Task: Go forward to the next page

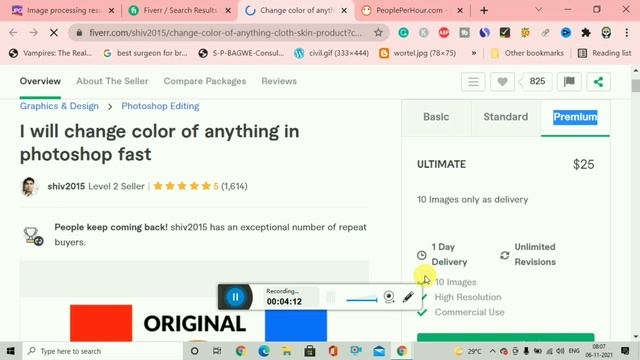Action: click(33, 33)
